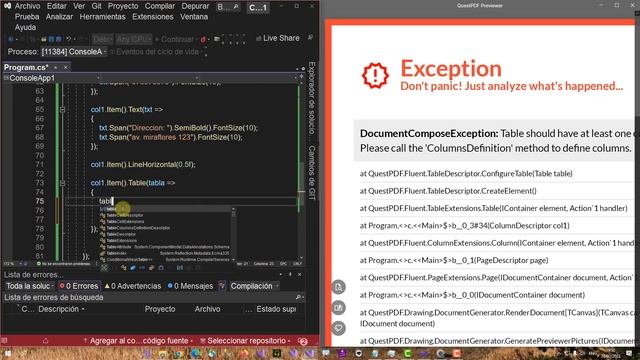Sort by the Proyecto column header
The width and height of the screenshot is (640, 360).
[160, 309]
